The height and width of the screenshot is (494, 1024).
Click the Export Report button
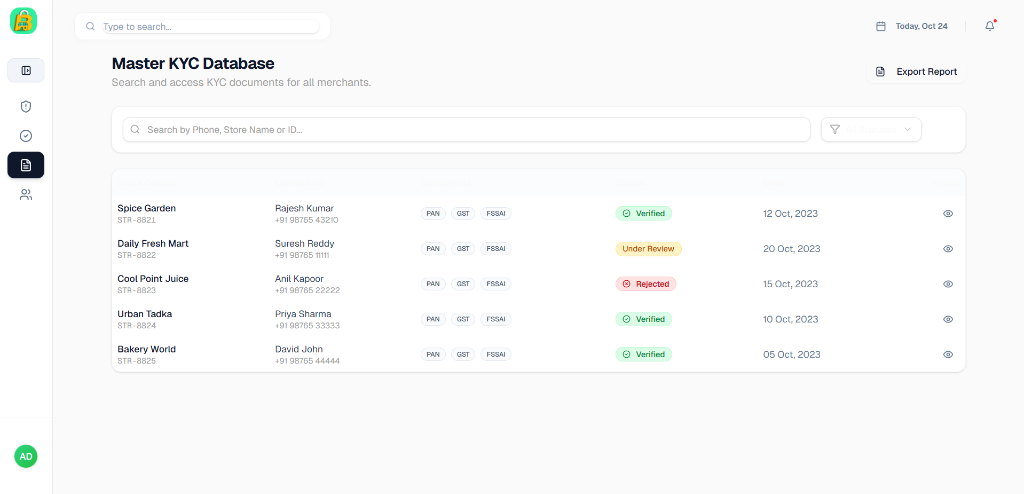916,72
